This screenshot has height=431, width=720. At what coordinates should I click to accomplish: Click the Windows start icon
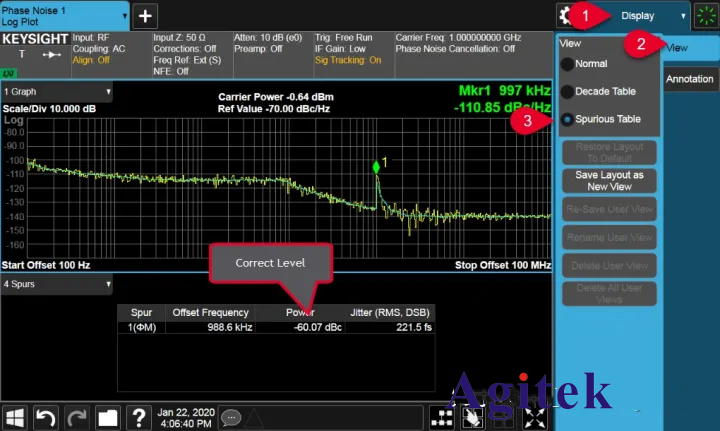(18, 415)
